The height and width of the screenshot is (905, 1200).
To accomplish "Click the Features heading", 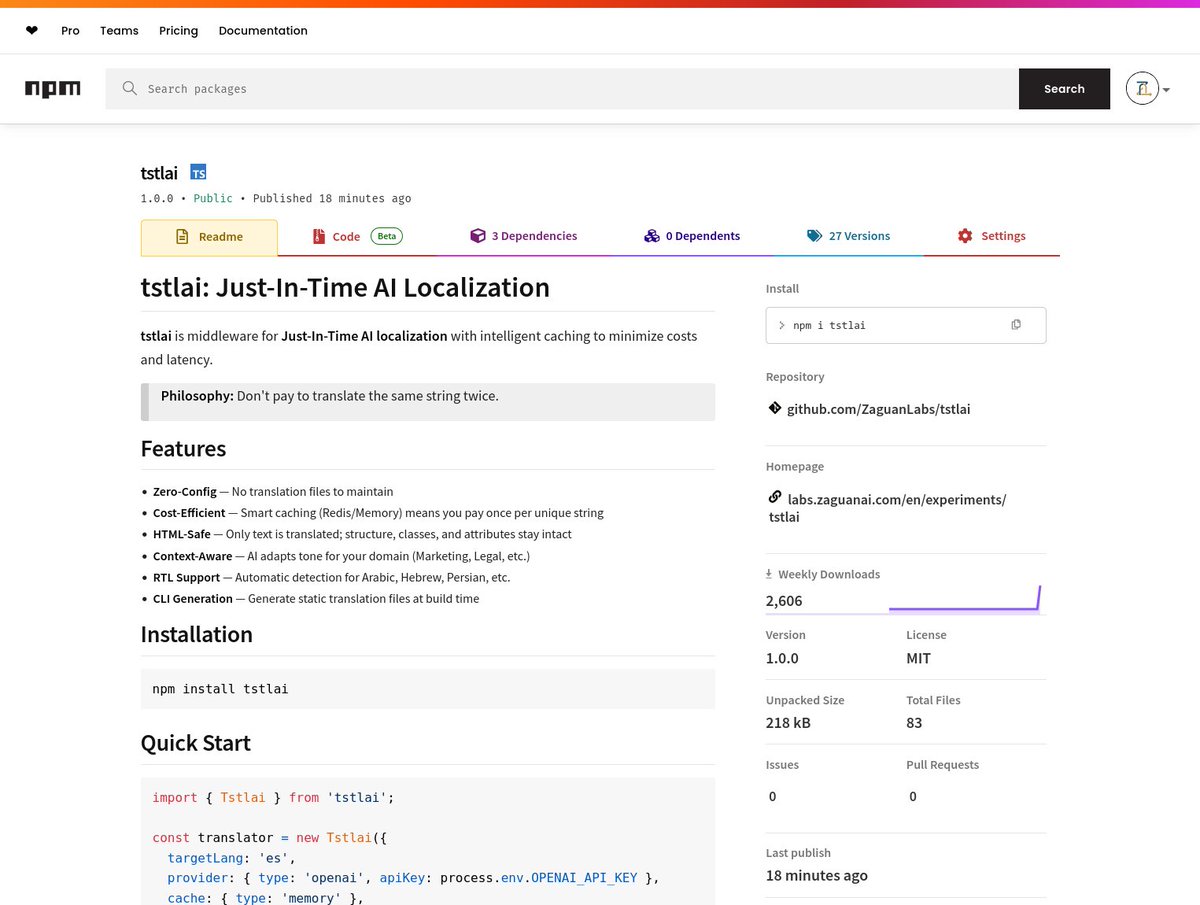I will click(183, 448).
